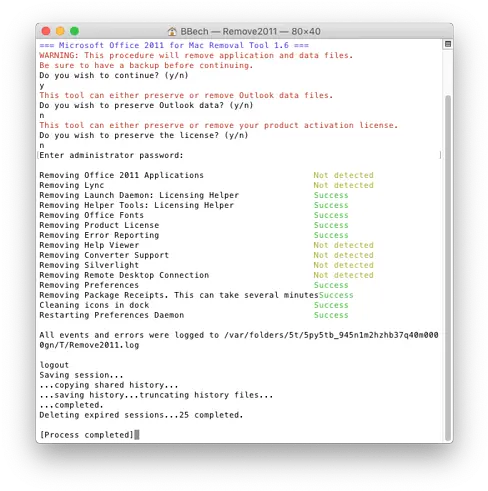Click 'Cleaning icons in dock' line
This screenshot has height=491, width=488.
94,305
